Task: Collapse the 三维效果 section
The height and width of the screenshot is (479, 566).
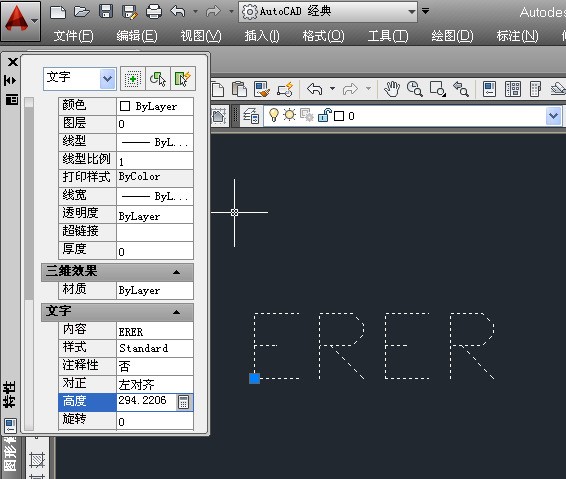Action: click(x=177, y=272)
